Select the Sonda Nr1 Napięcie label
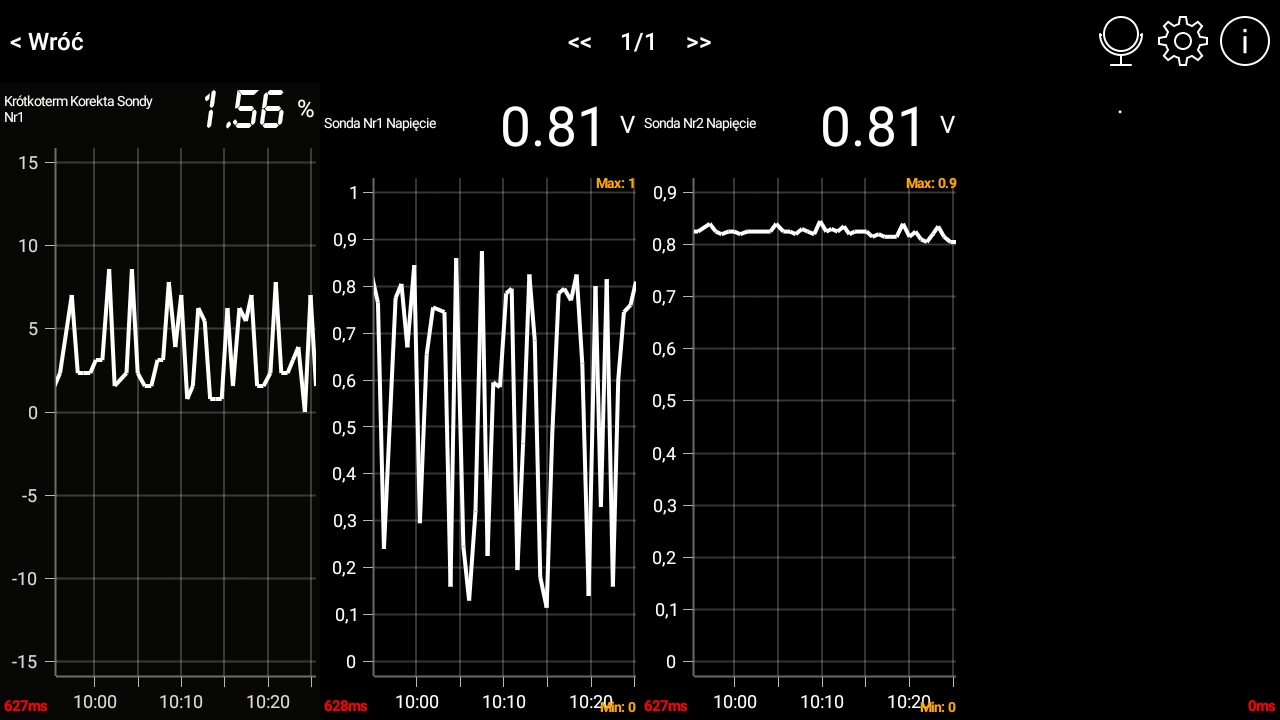The height and width of the screenshot is (720, 1280). (x=380, y=124)
